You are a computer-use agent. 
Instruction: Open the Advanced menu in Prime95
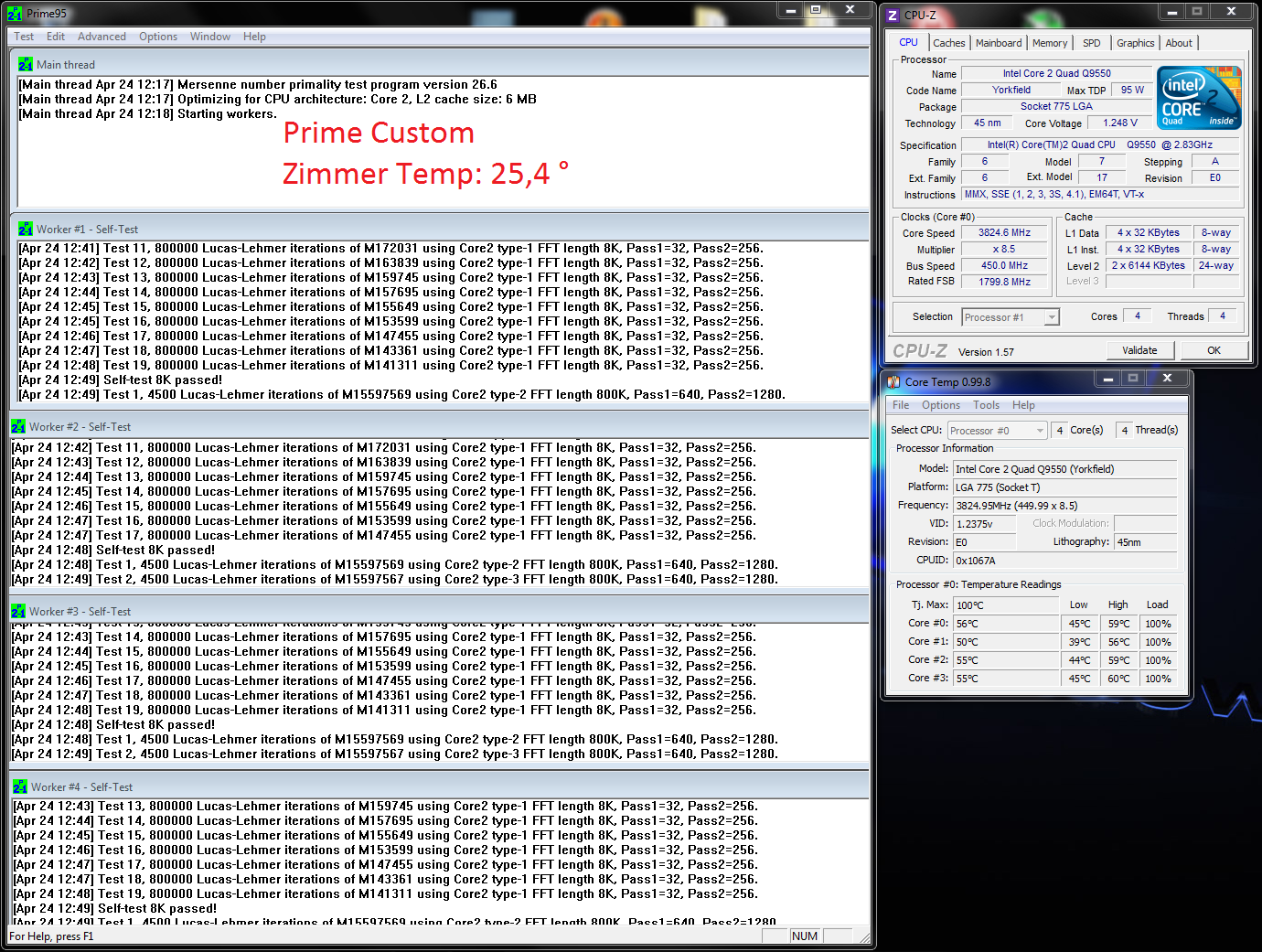coord(102,37)
